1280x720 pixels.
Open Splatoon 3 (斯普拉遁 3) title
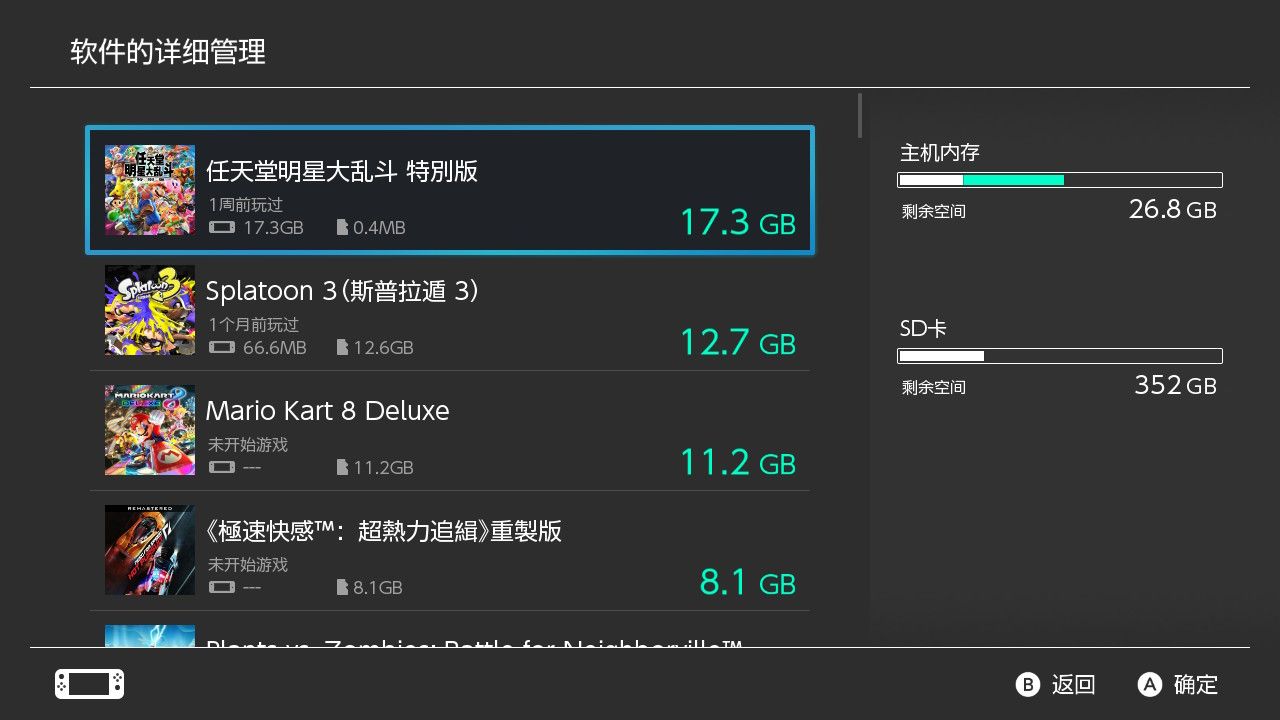coord(342,291)
